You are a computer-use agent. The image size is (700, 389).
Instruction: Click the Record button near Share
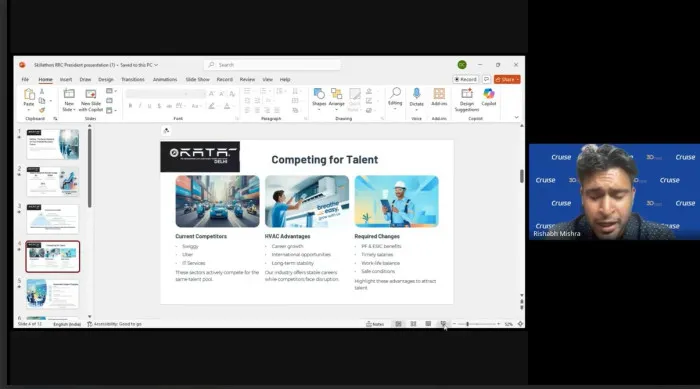(x=466, y=79)
